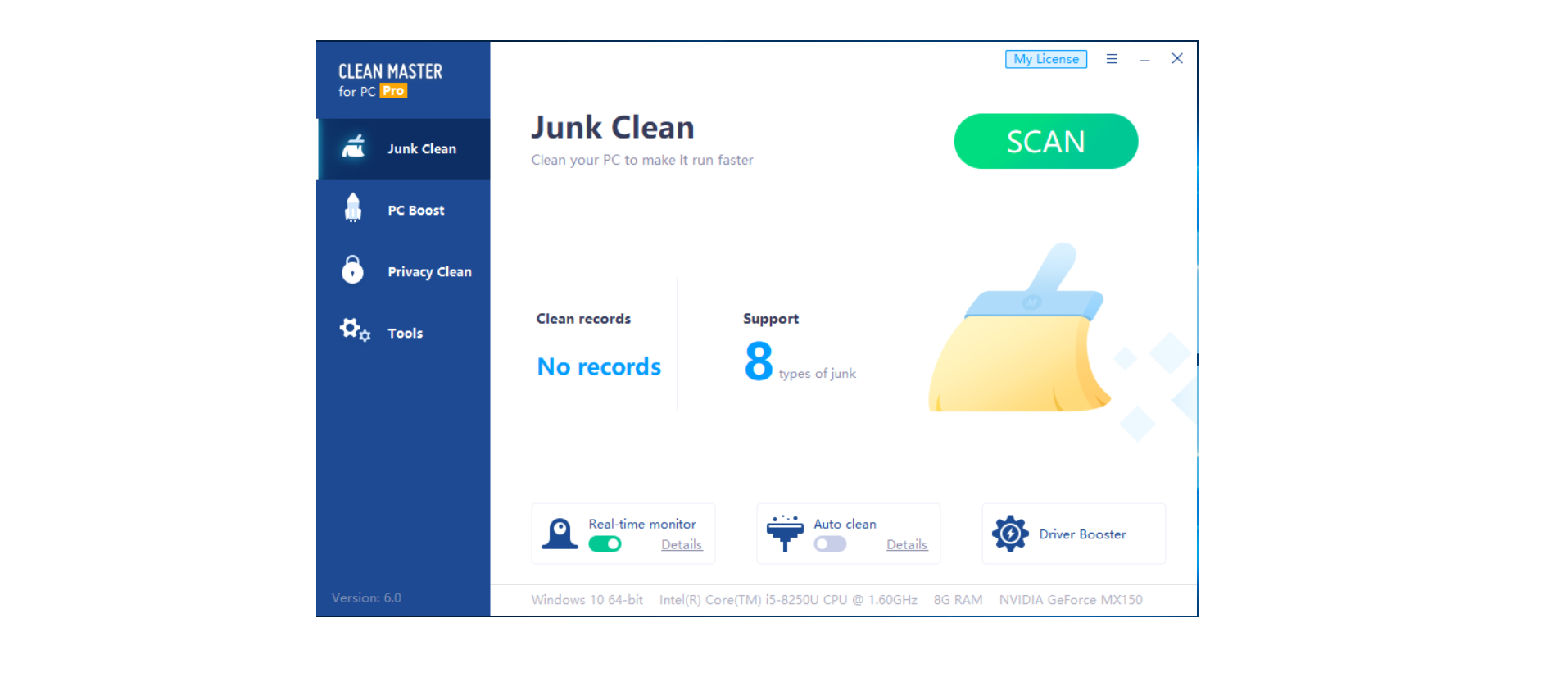
Task: Click the Privacy Clean padlock icon
Action: (x=352, y=269)
